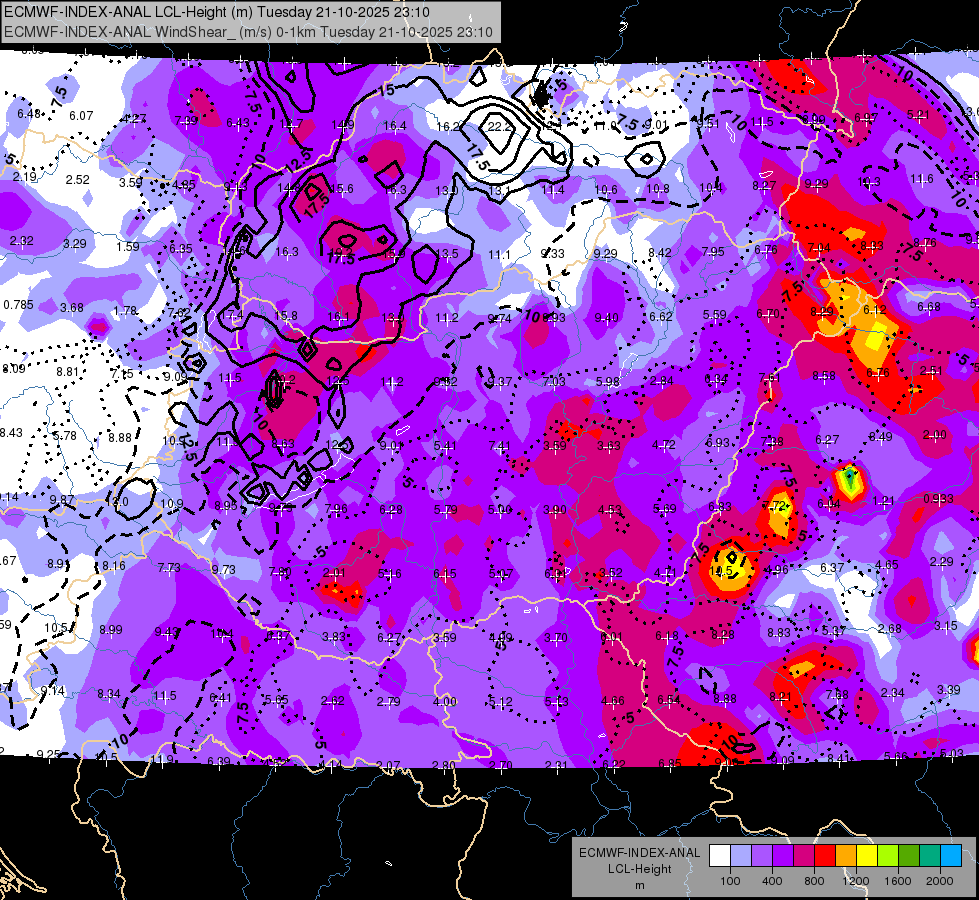This screenshot has height=900, width=979.
Task: Click the white legend swatch below 100
Action: (x=719, y=856)
